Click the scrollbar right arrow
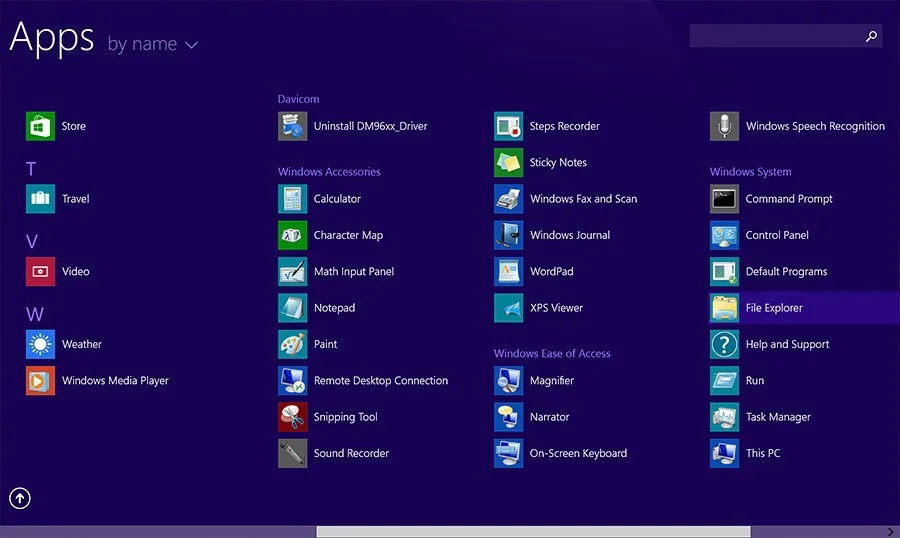 tap(891, 532)
